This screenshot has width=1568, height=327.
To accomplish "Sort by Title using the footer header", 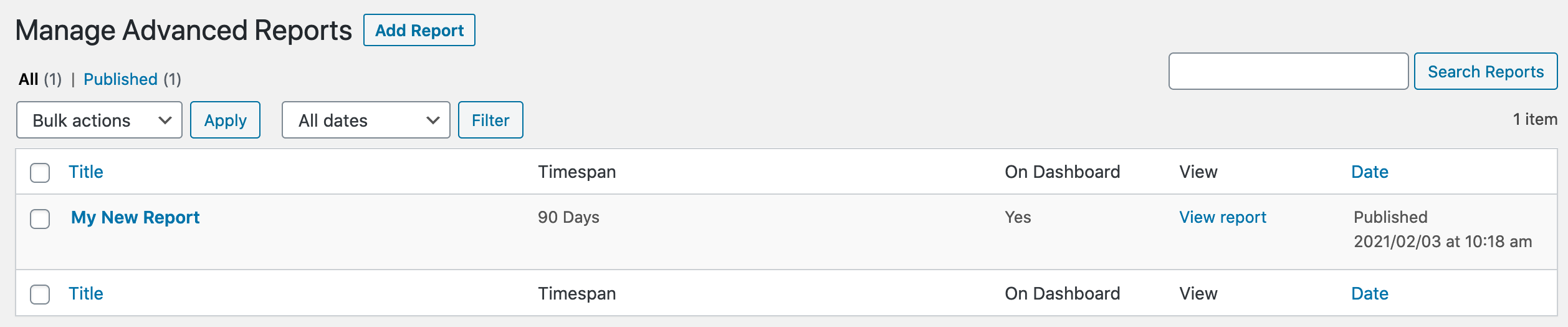I will pos(86,294).
